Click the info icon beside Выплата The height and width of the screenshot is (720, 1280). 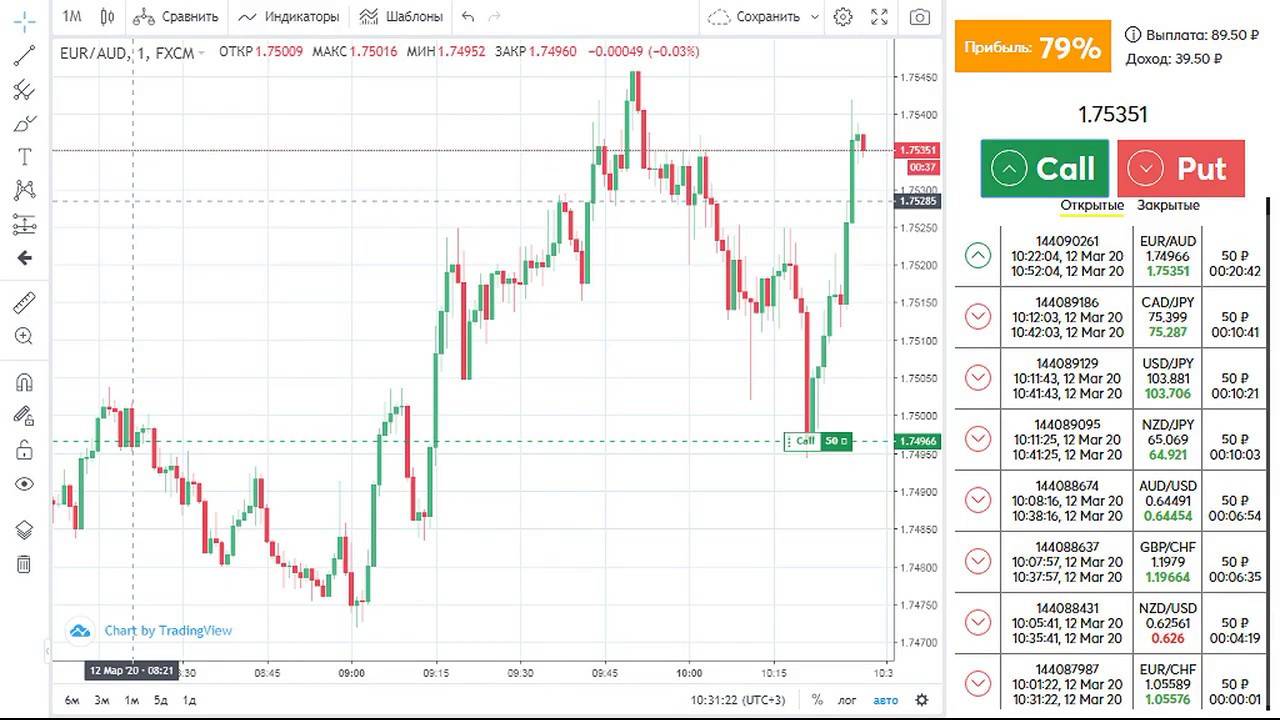click(1133, 35)
